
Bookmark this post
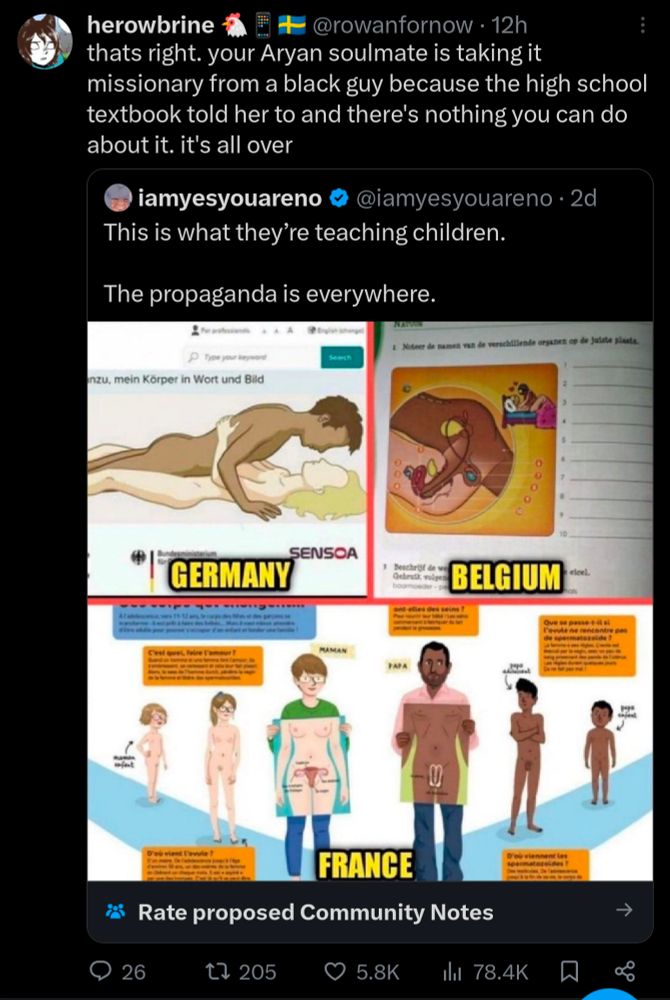569,972
